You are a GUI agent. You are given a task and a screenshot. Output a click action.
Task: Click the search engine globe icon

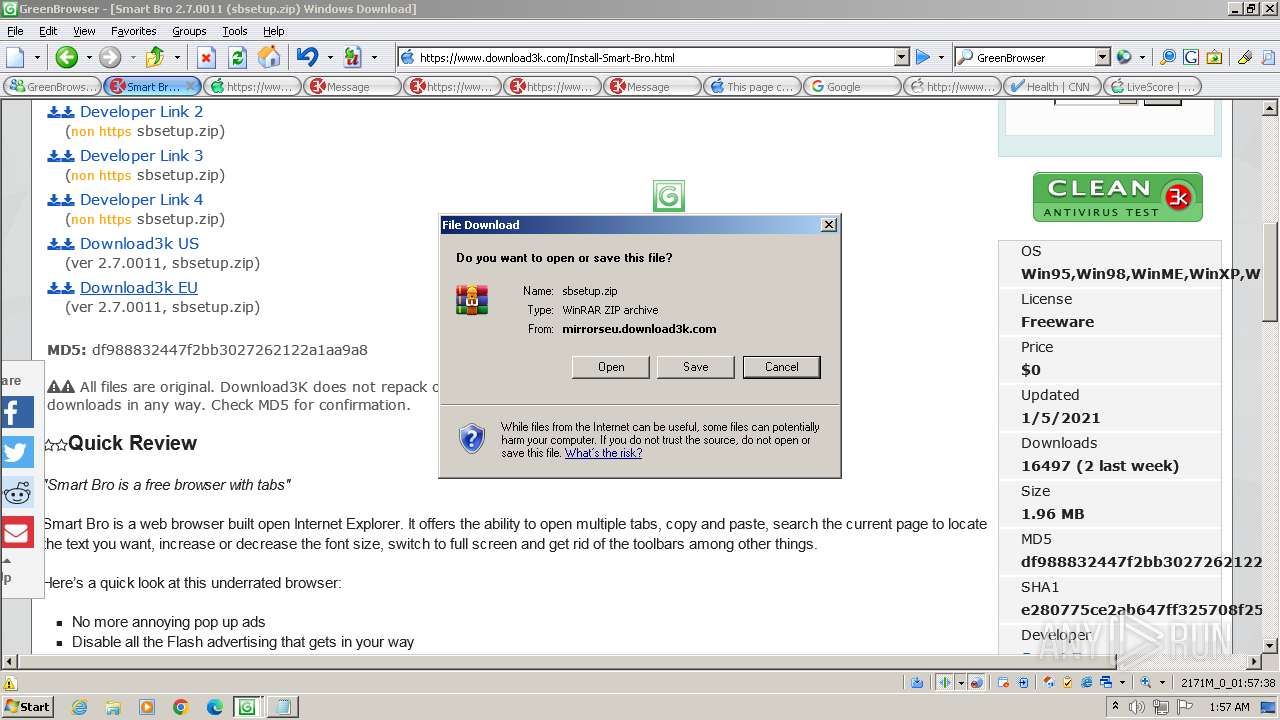point(1124,57)
